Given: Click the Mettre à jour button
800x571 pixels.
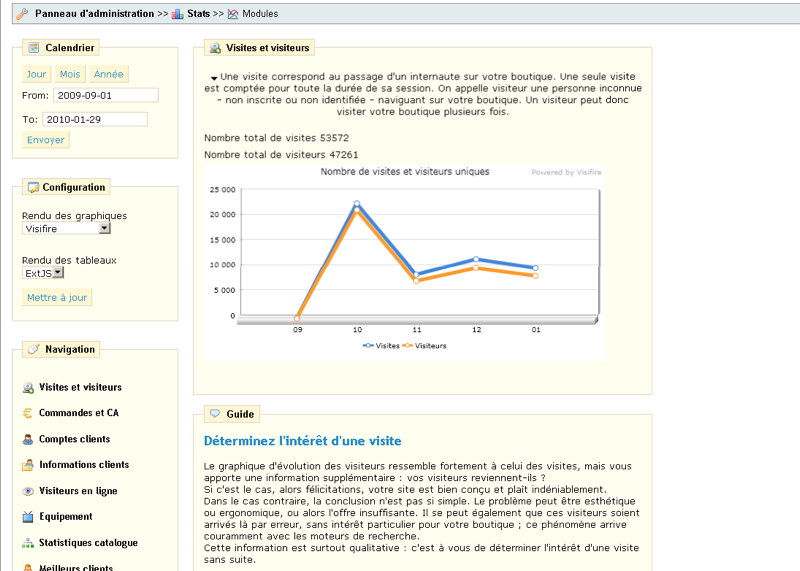Looking at the screenshot, I should click(x=57, y=297).
